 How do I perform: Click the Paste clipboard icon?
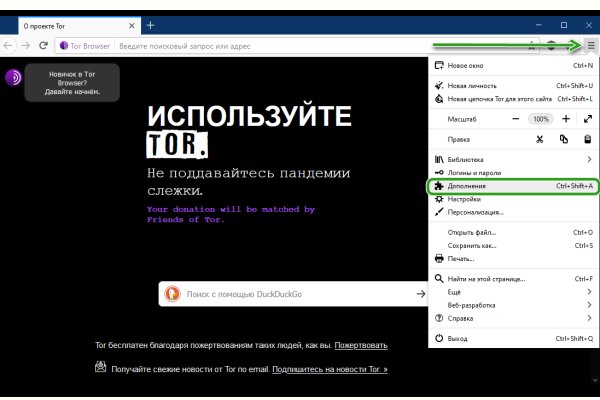[589, 139]
